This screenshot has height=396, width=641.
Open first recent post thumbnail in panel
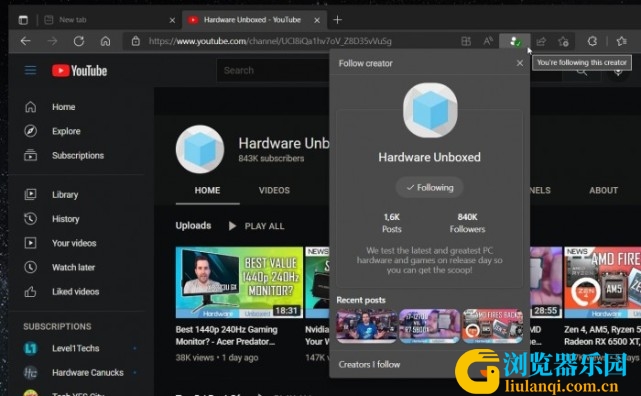coord(366,326)
